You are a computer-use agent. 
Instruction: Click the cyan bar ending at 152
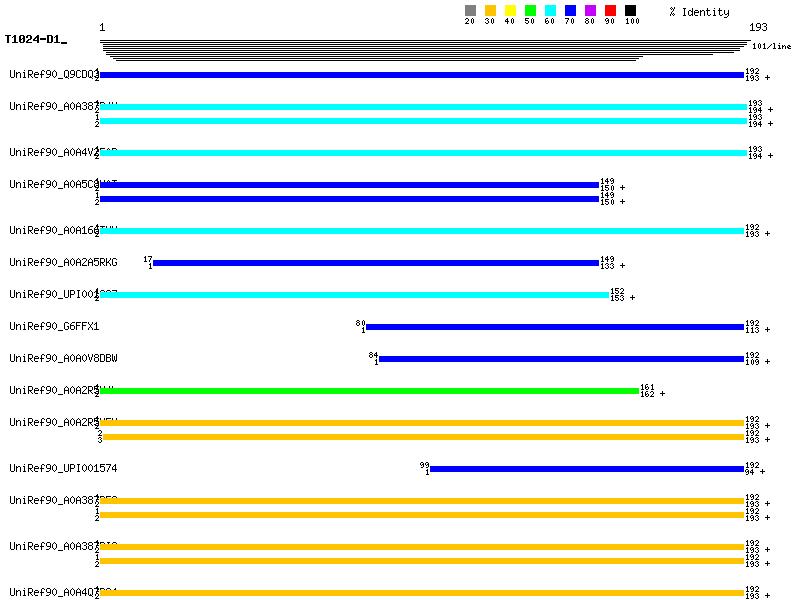[354, 295]
